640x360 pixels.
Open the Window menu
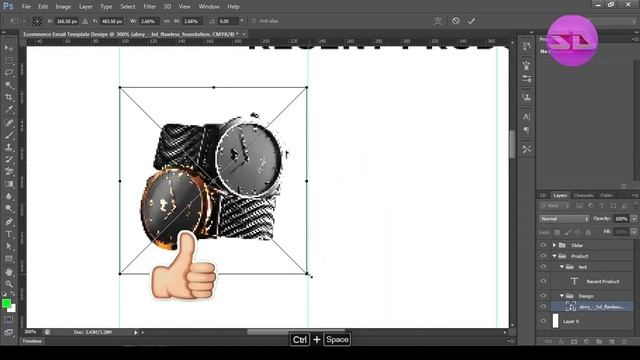209,7
